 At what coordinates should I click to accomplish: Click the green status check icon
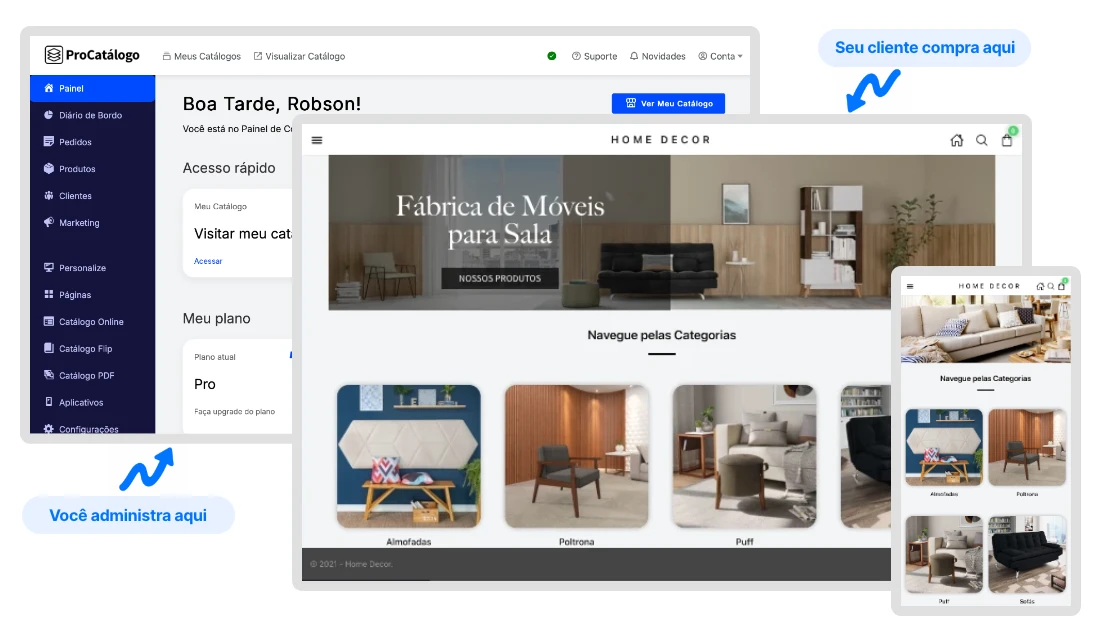pos(552,56)
